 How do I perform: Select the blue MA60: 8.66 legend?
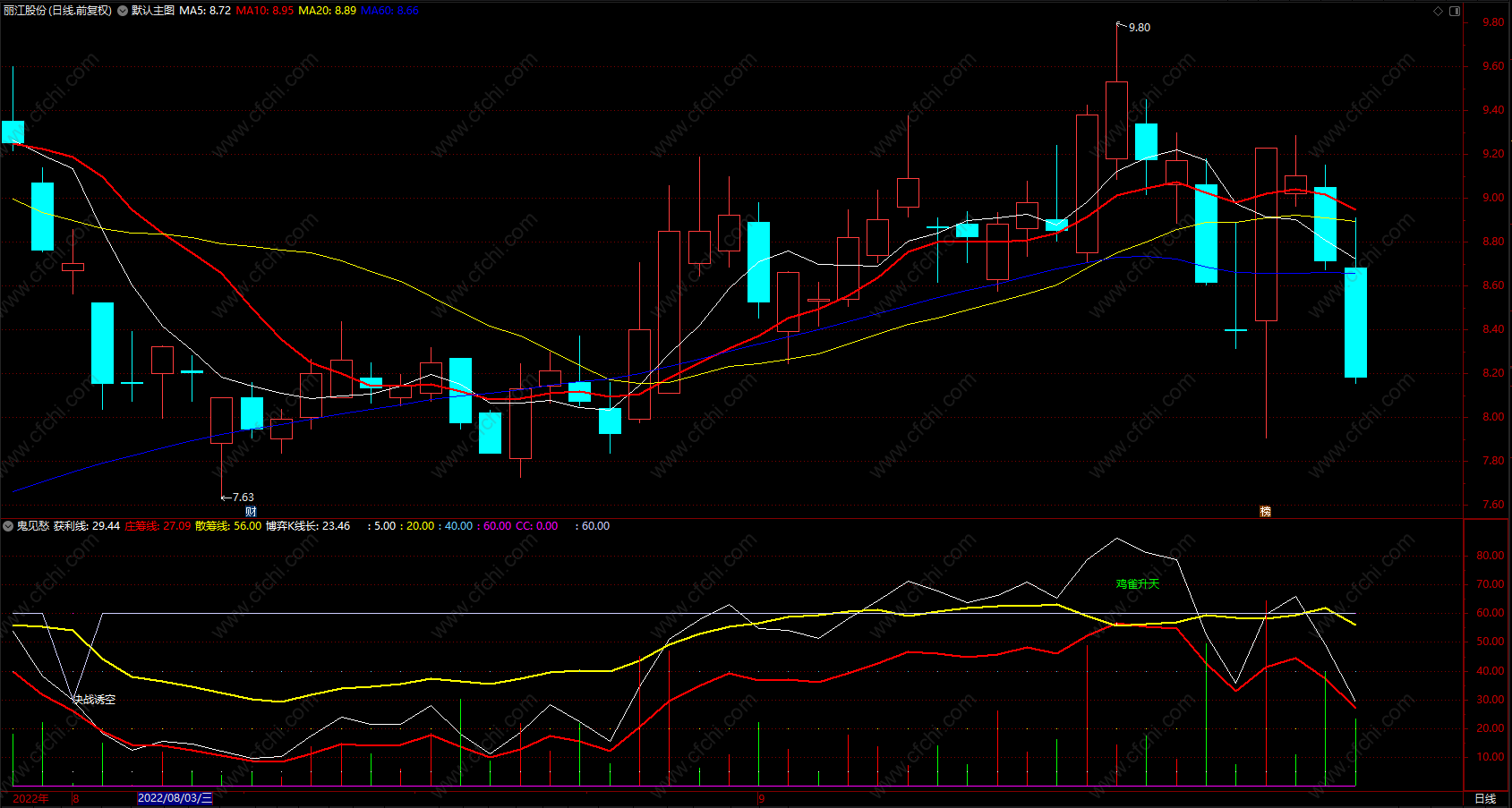click(389, 11)
